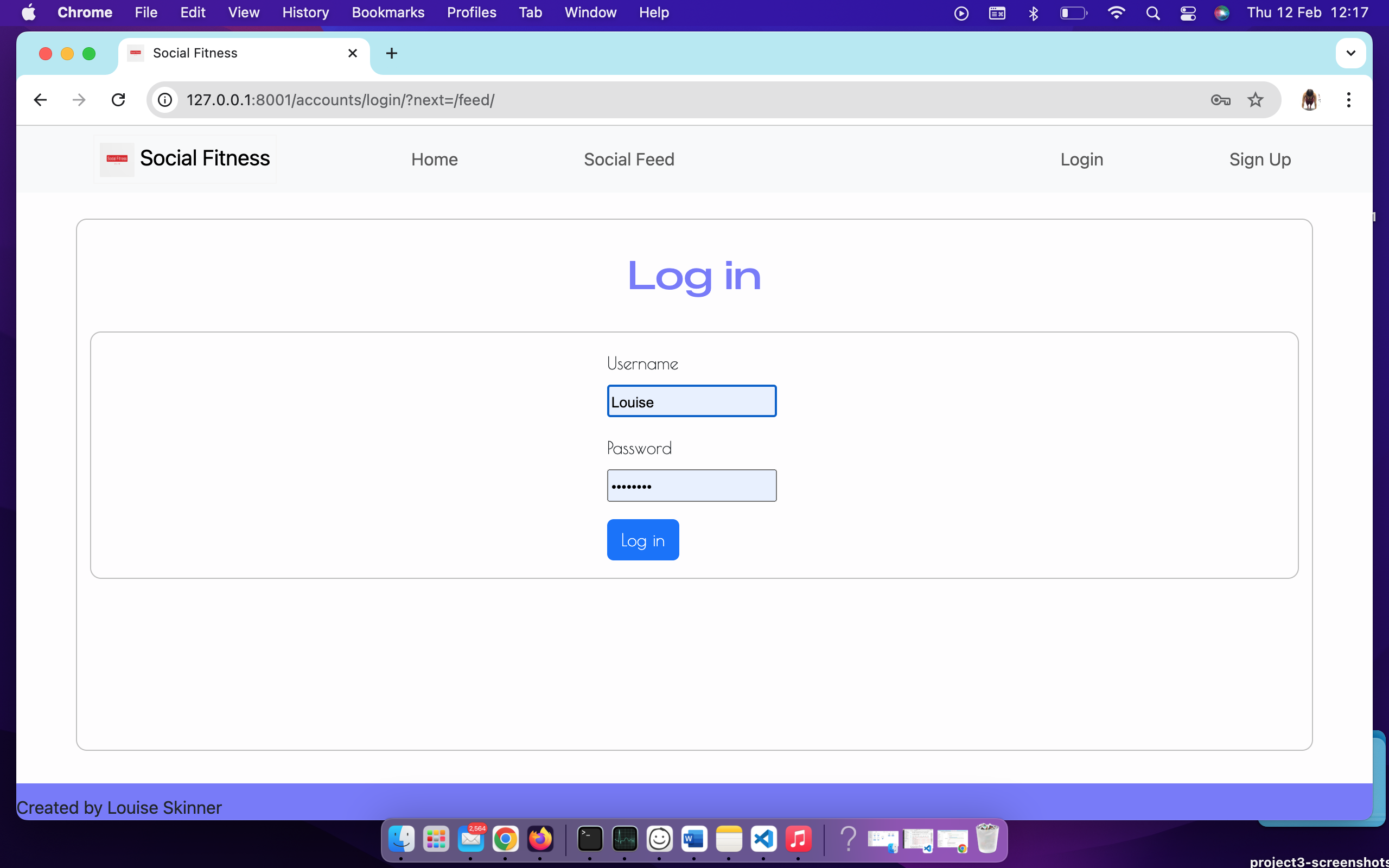
Task: Click the Log in button
Action: [x=642, y=539]
